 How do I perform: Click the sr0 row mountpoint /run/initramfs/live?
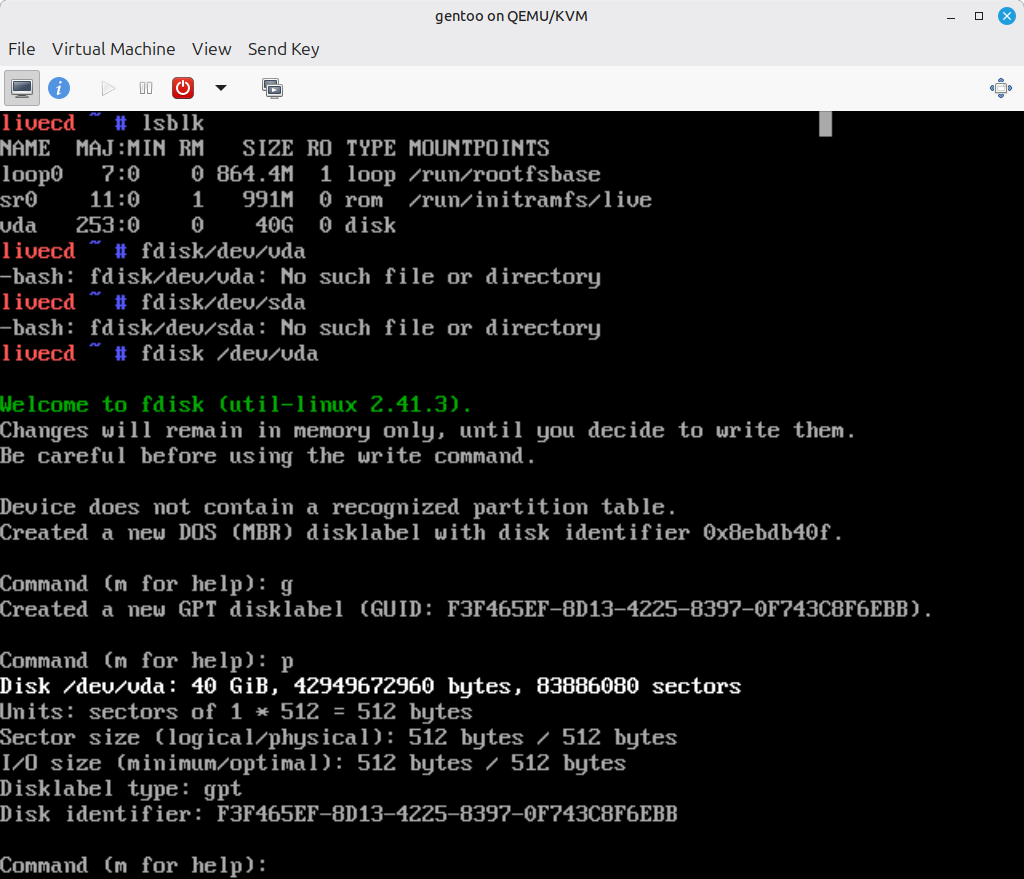[530, 199]
